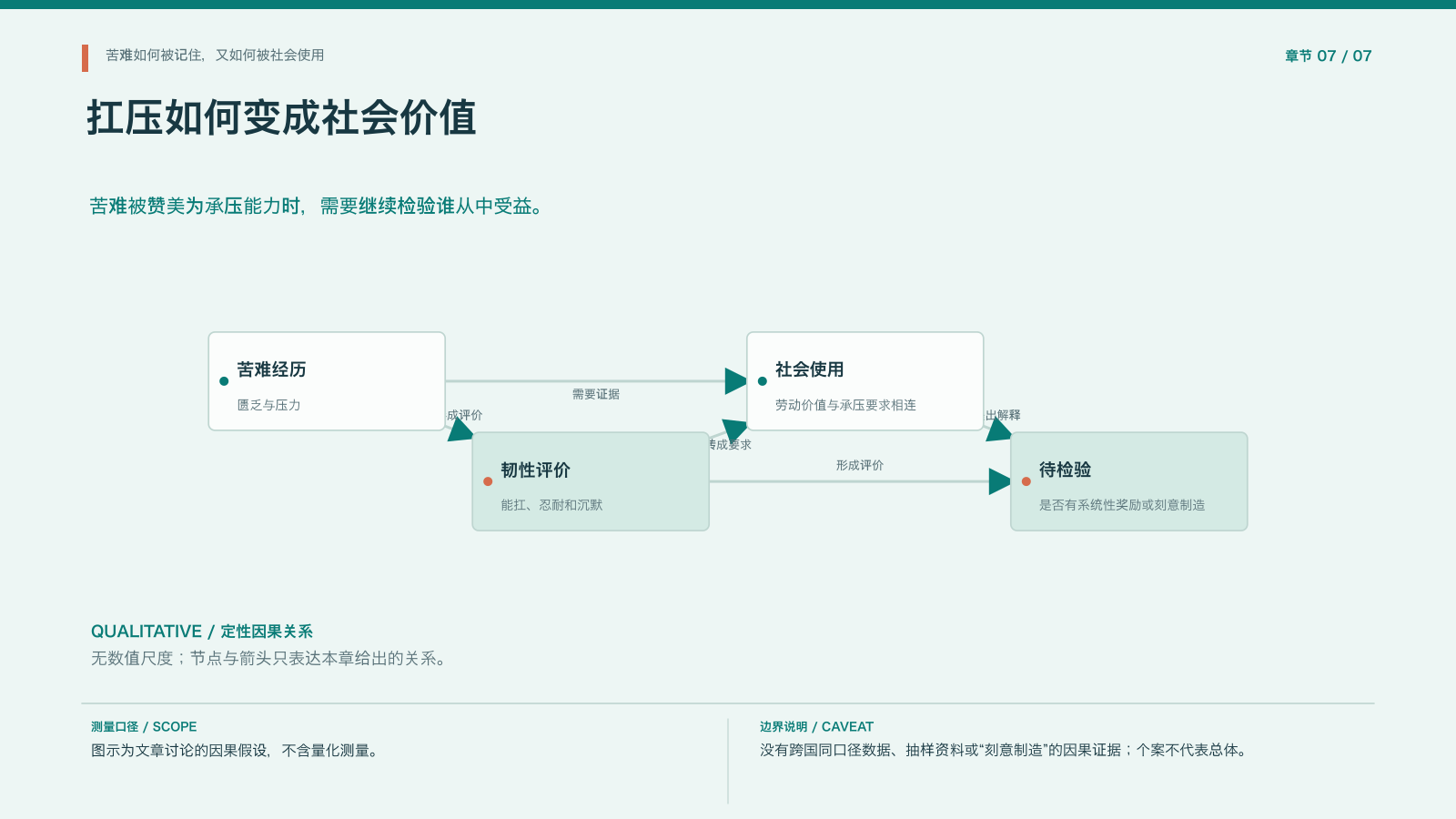The width and height of the screenshot is (1456, 819).
Task: Select the text 图示为文章讨论的因果假设
Action: pyautogui.click(x=179, y=751)
